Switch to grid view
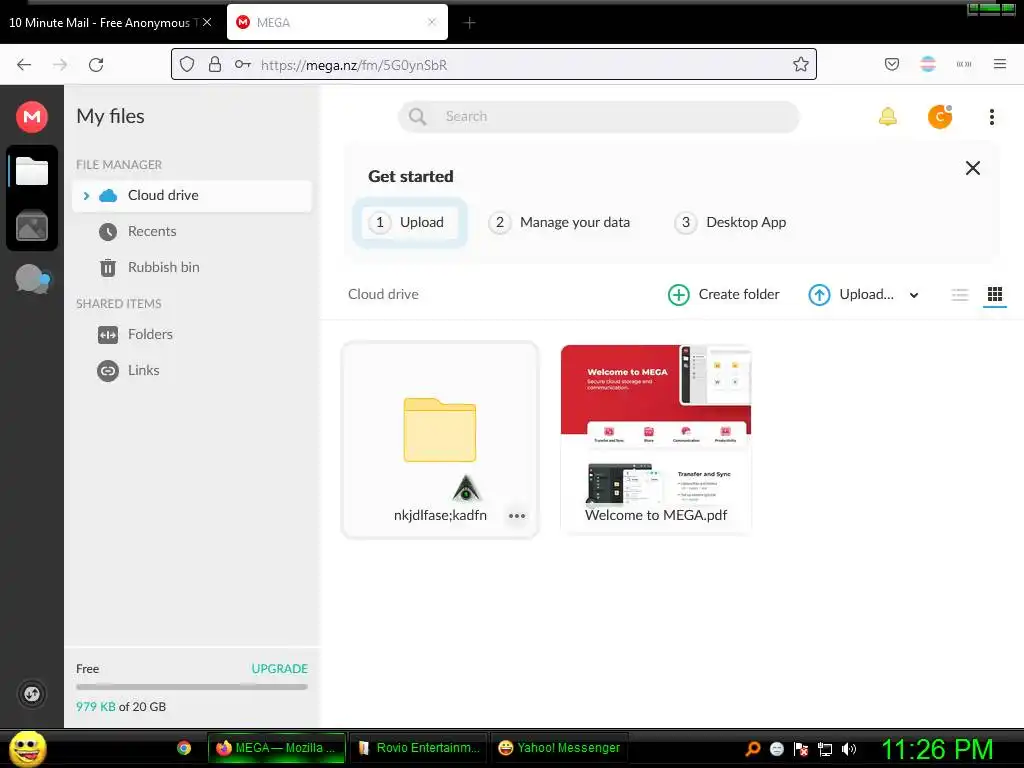The image size is (1024, 768). pyautogui.click(x=995, y=295)
